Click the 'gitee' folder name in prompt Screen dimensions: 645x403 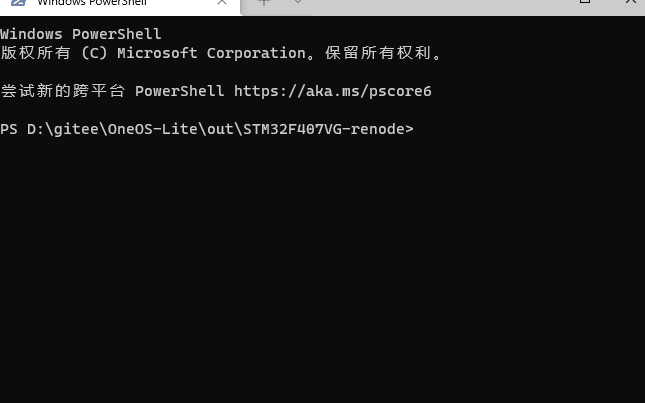[x=78, y=129]
